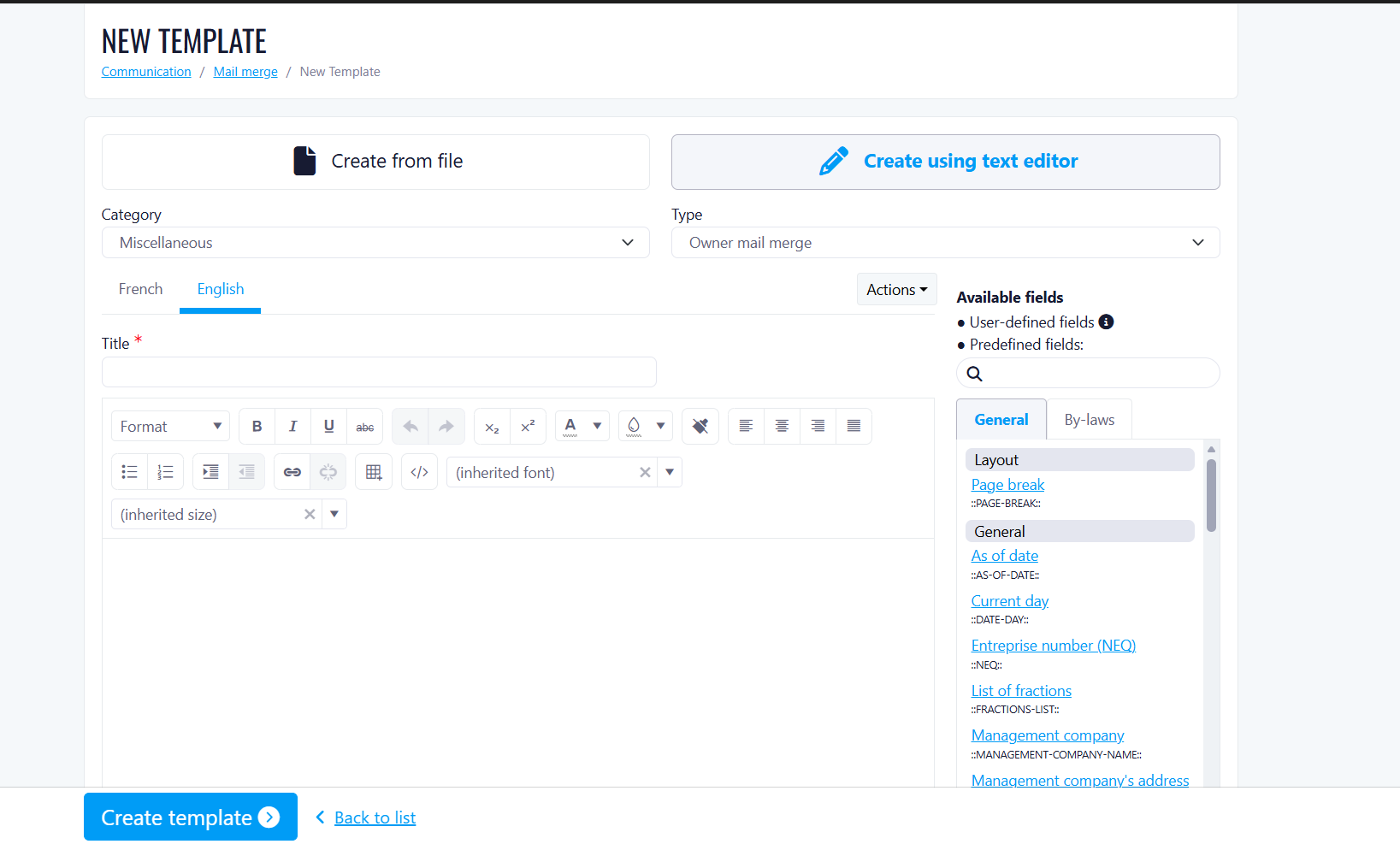The width and height of the screenshot is (1400, 844).
Task: Remove hyperlink with unlink icon
Action: tap(328, 472)
